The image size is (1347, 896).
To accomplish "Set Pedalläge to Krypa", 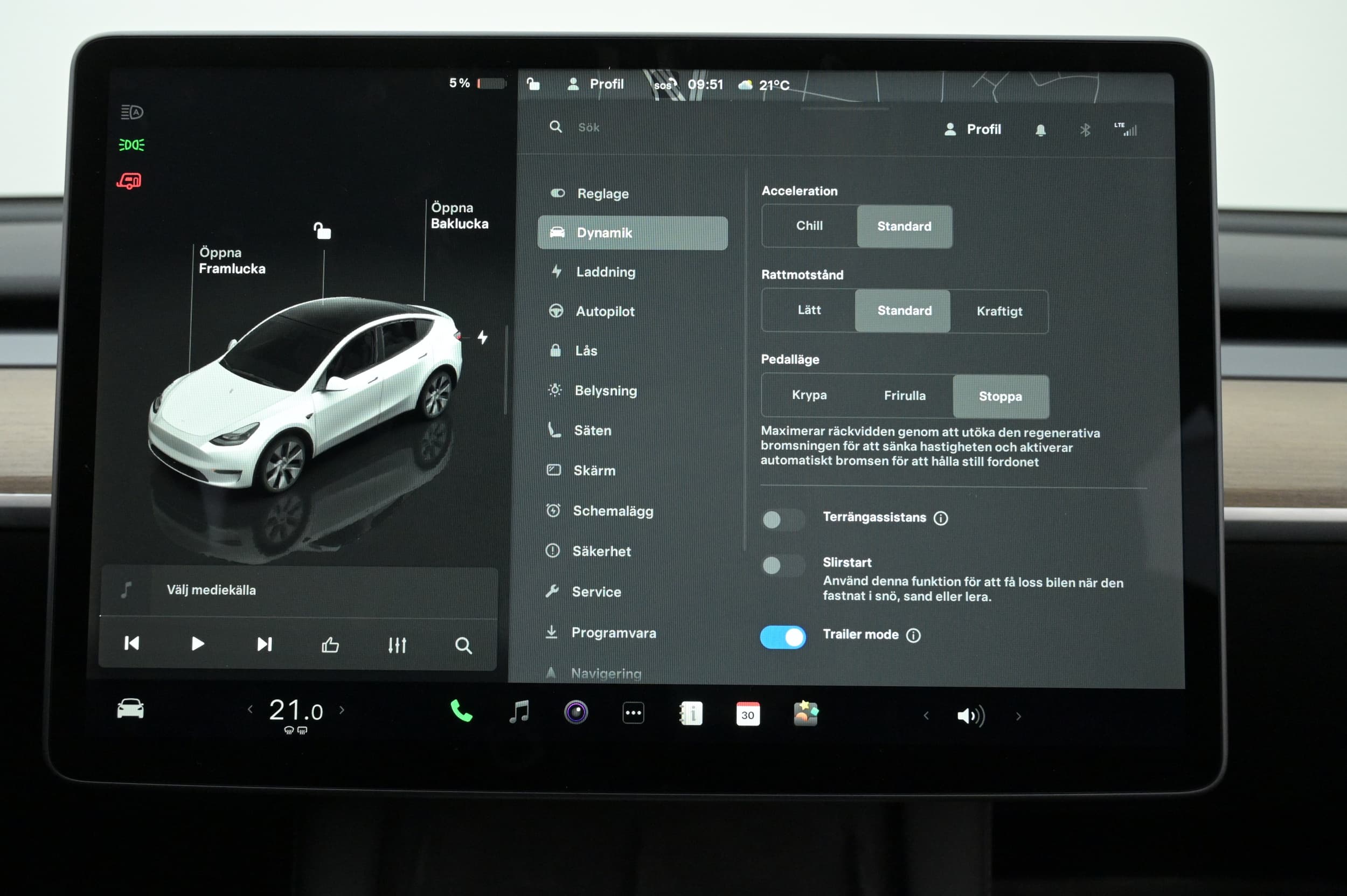I will point(810,395).
